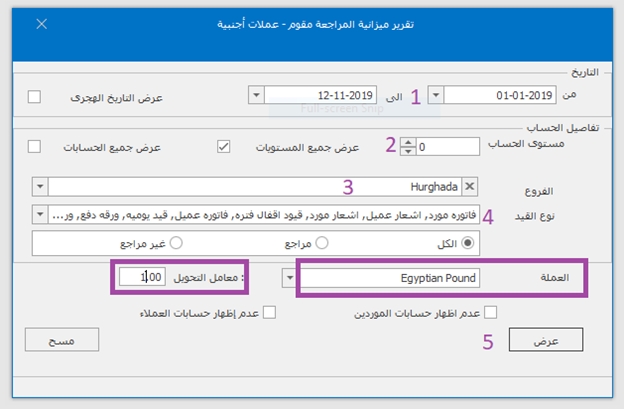This screenshot has width=624, height=409.
Task: Select the الكل radio button
Action: pos(465,242)
